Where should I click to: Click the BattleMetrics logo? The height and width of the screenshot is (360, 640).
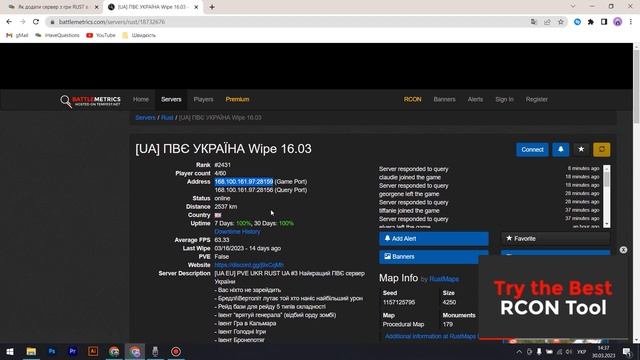click(91, 100)
